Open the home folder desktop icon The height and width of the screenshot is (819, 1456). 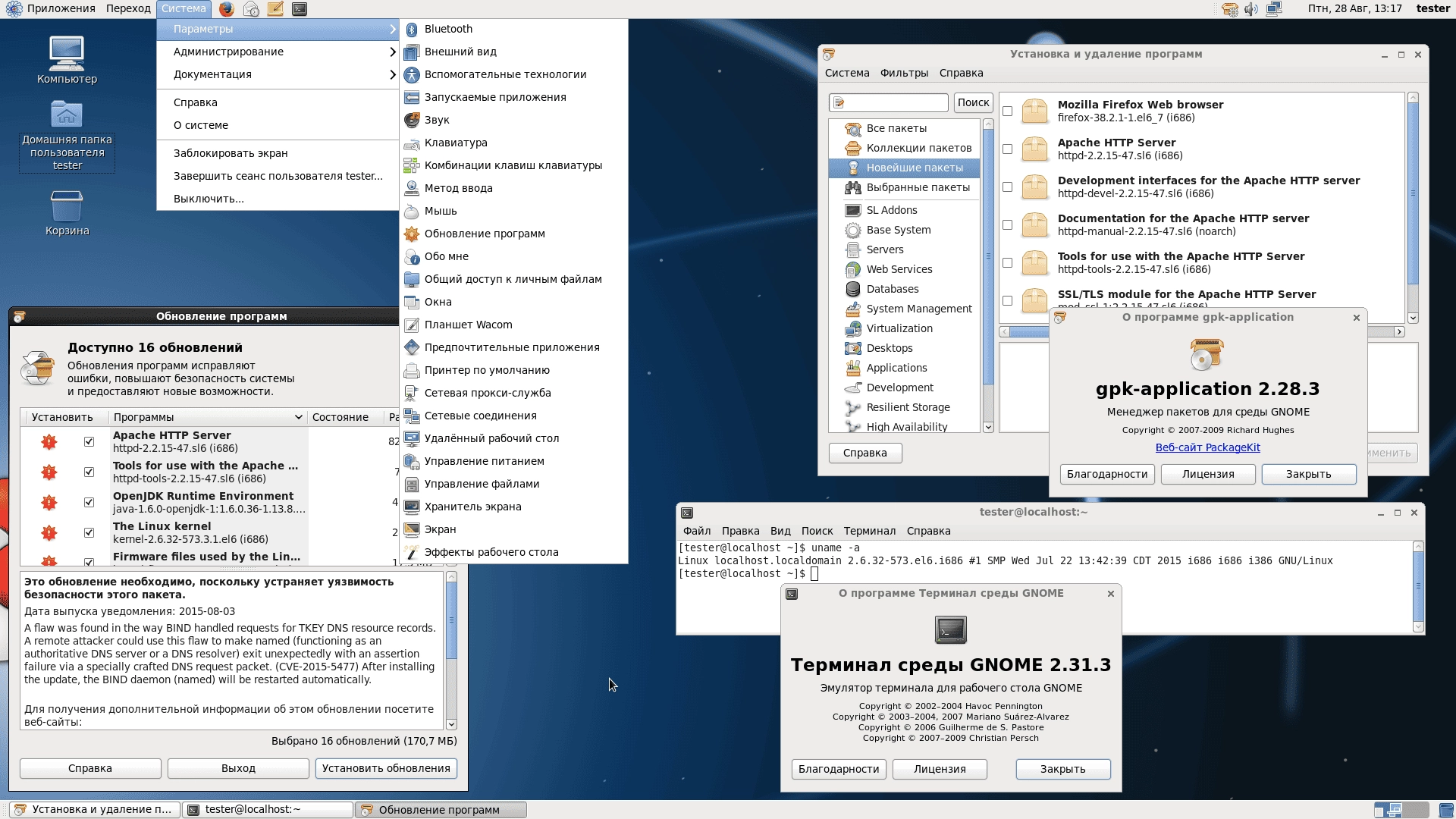pos(67,135)
